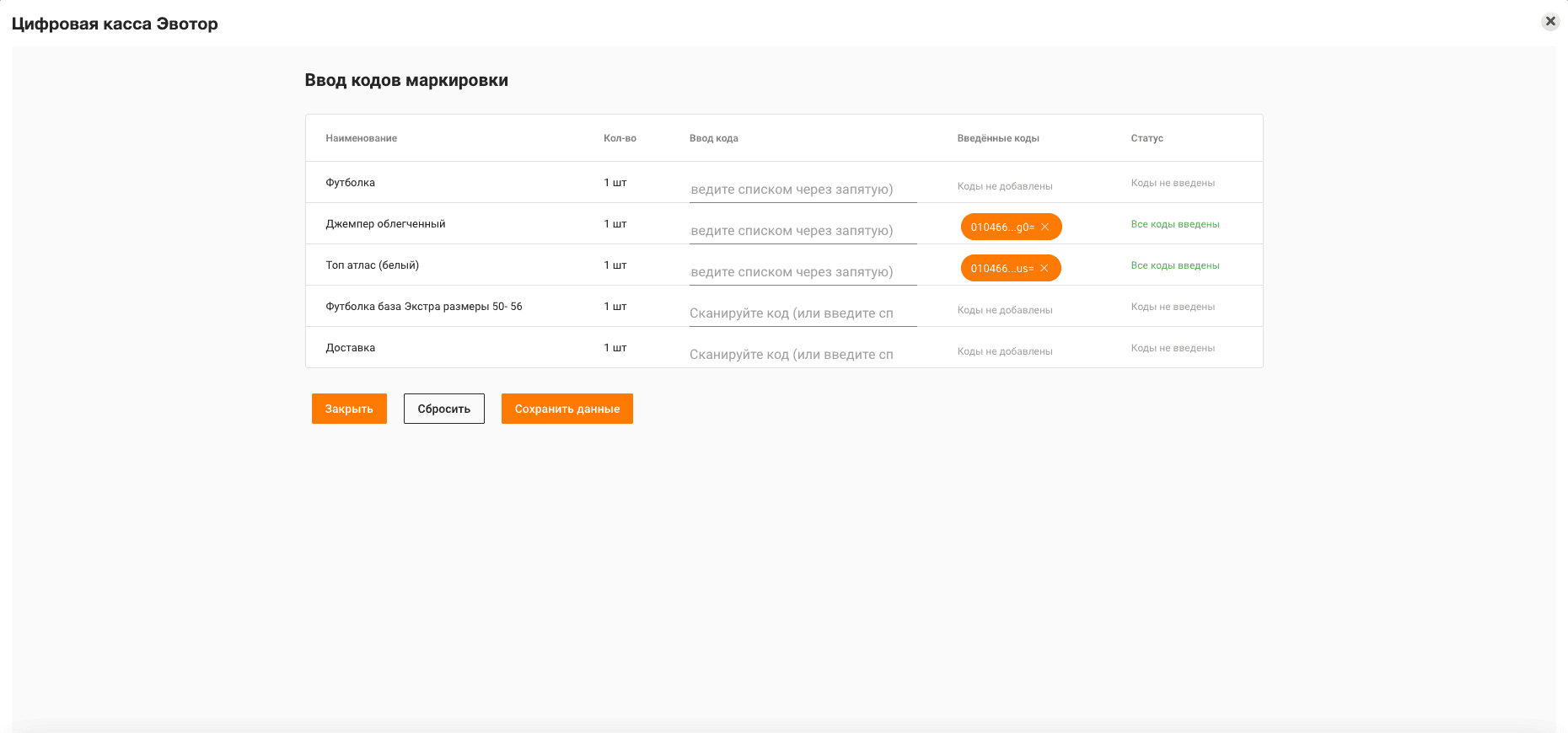Select Топ атлас (белый) product name

(x=373, y=265)
